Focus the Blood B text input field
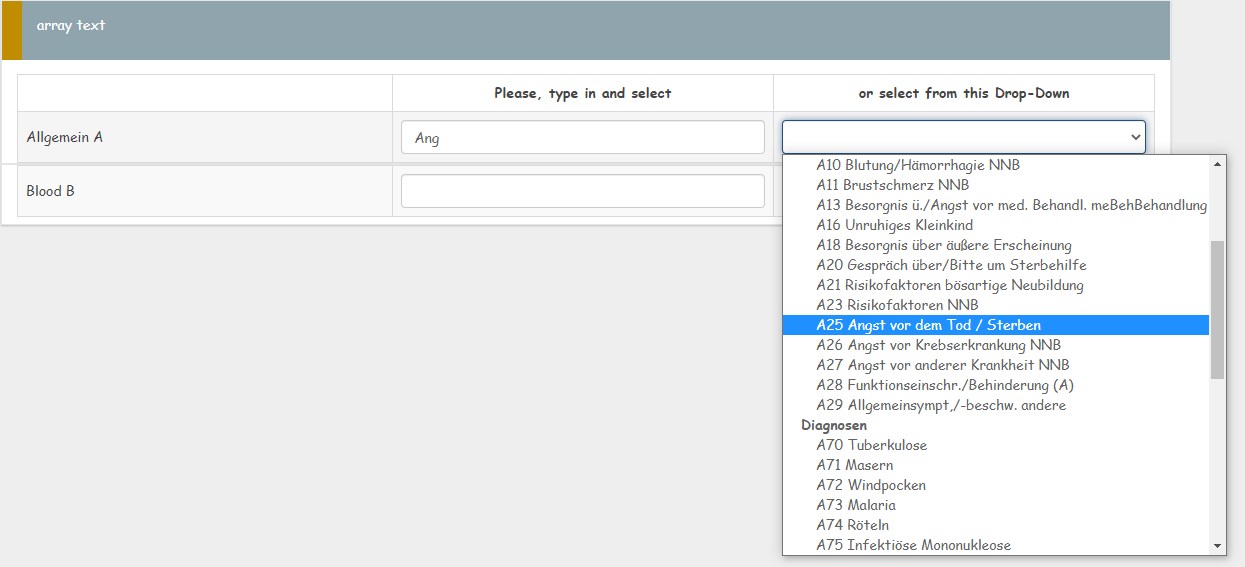The width and height of the screenshot is (1245, 567). pos(582,191)
